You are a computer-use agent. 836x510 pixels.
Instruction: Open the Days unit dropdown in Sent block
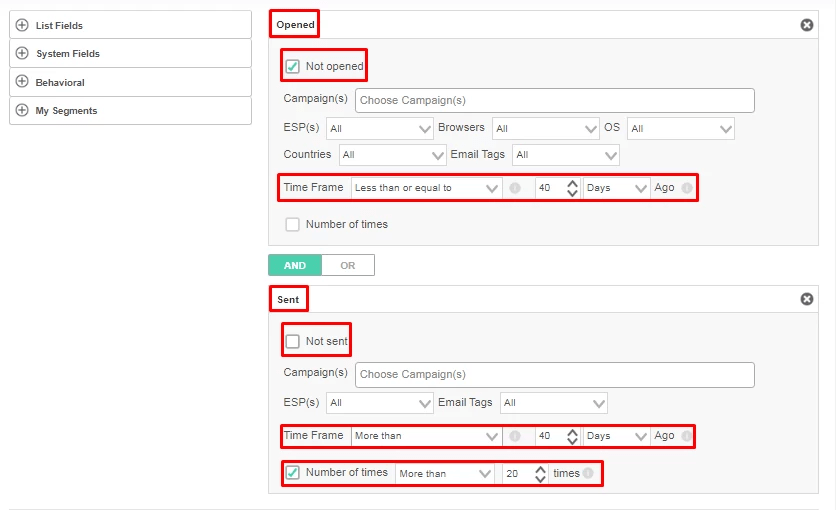616,436
